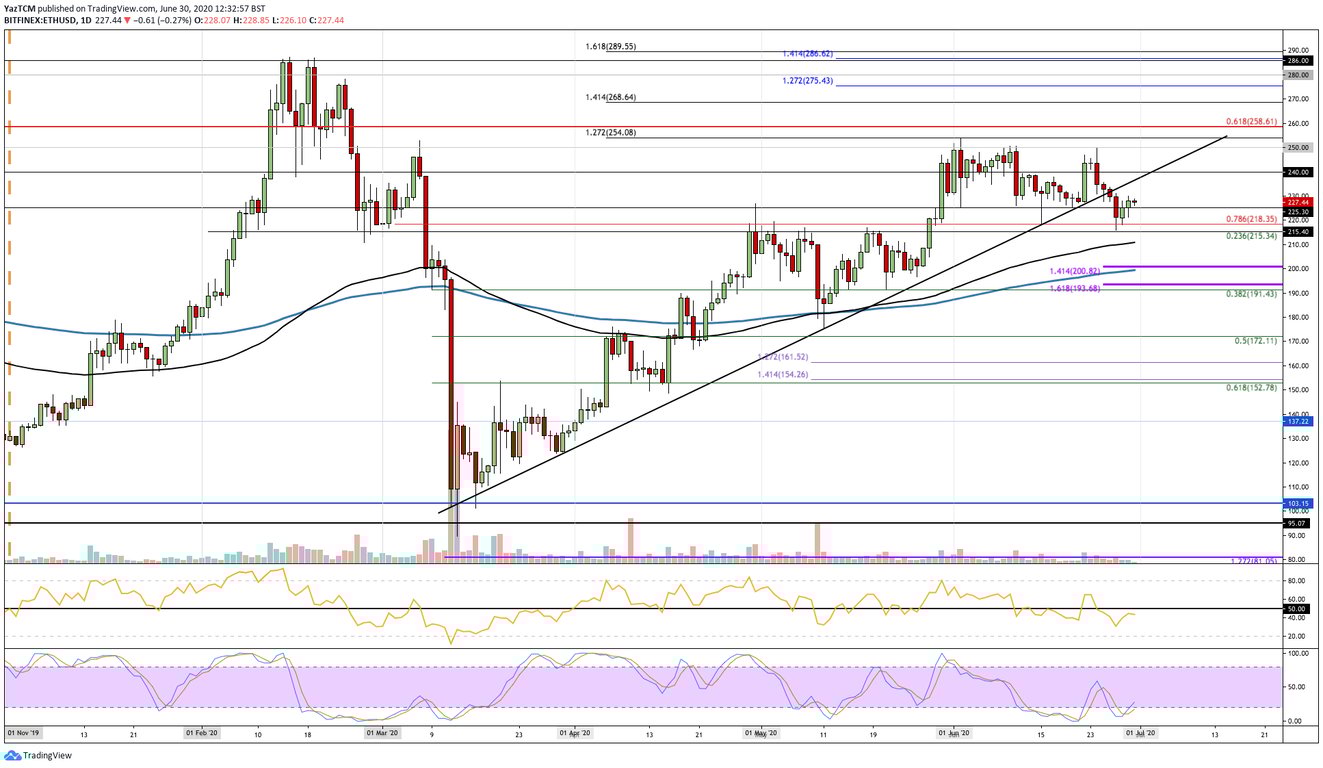Click the 137.22 price label on right scale

point(1299,421)
